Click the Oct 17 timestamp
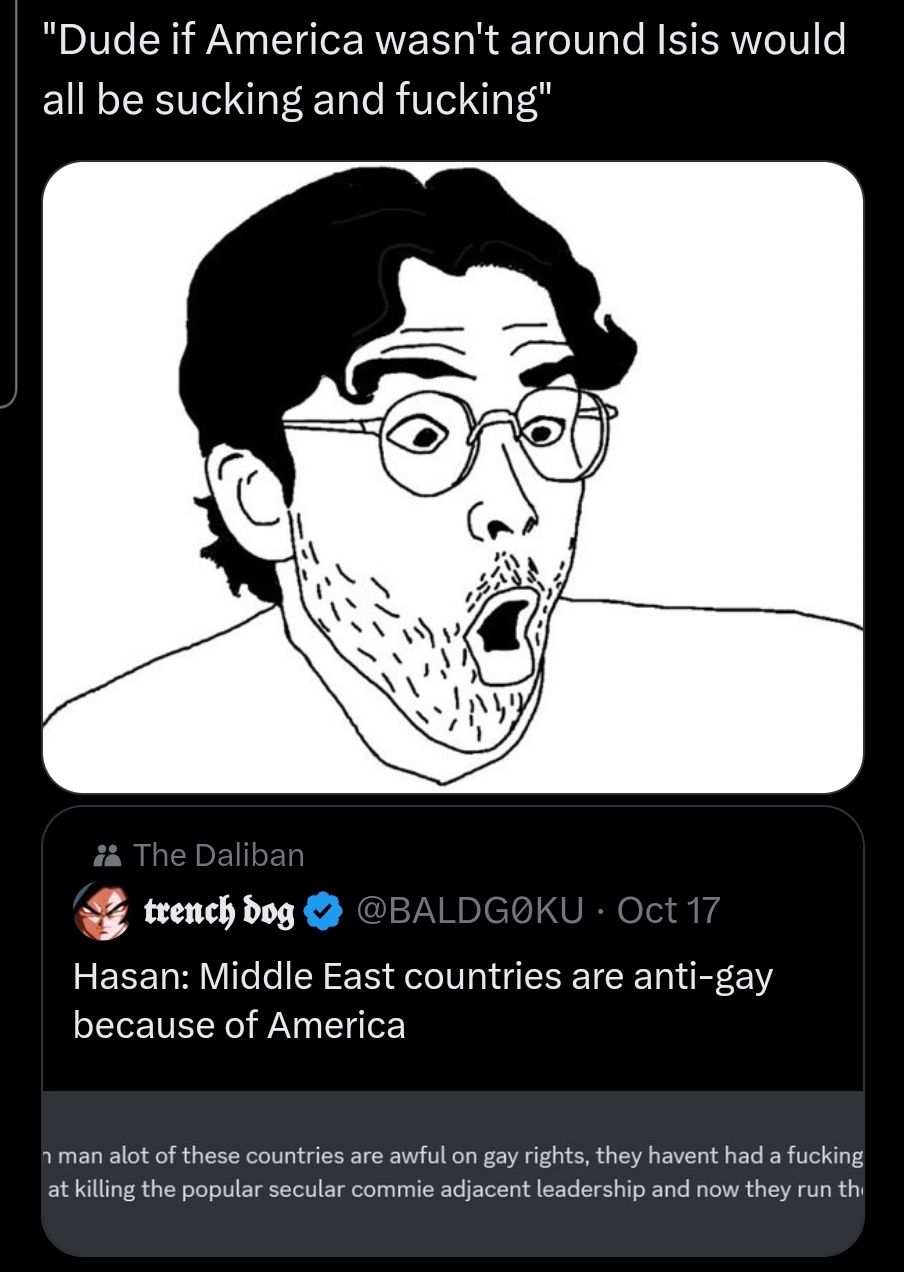 tap(668, 911)
